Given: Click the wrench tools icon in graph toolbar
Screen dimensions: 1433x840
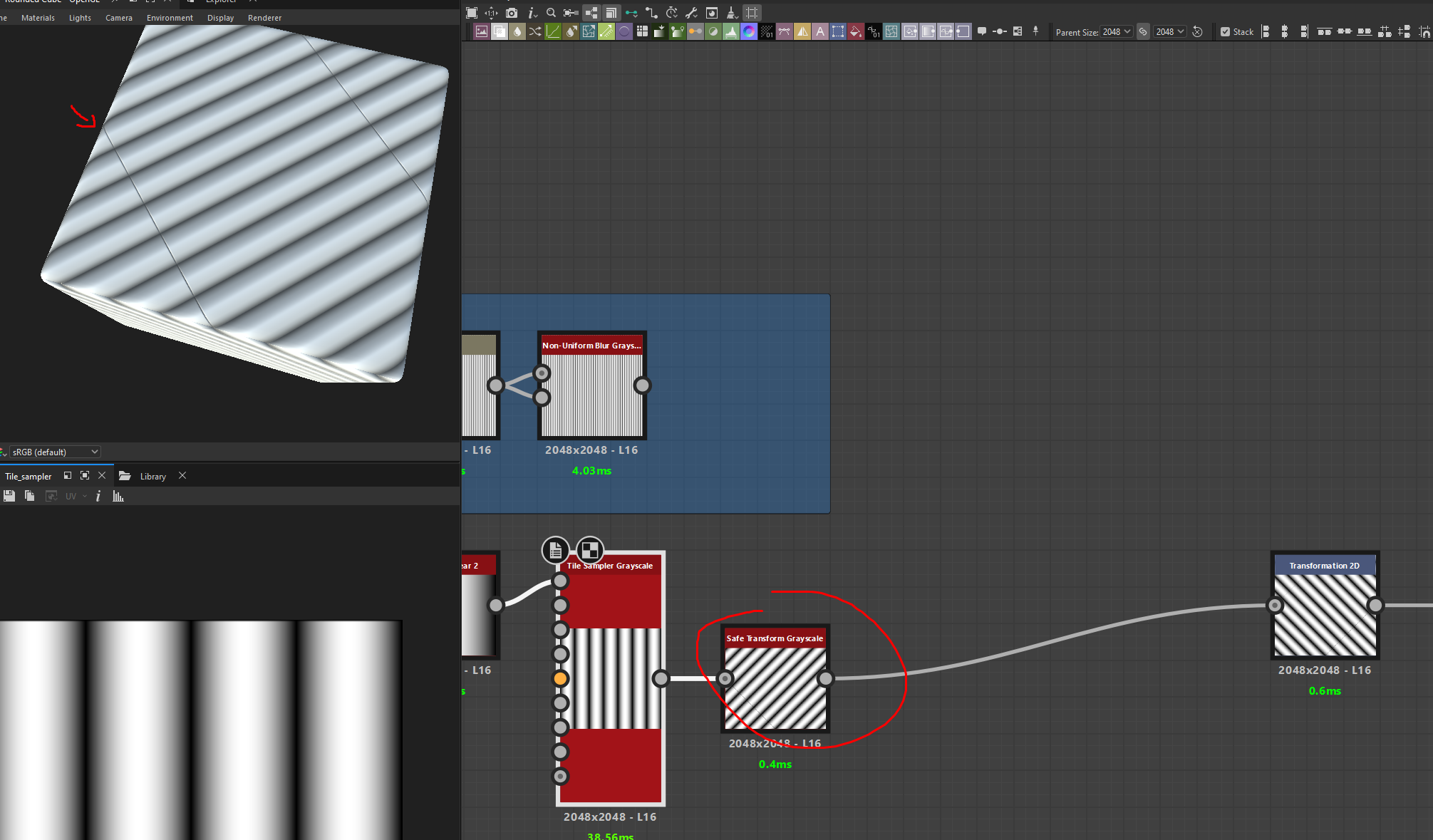Looking at the screenshot, I should click(x=690, y=13).
